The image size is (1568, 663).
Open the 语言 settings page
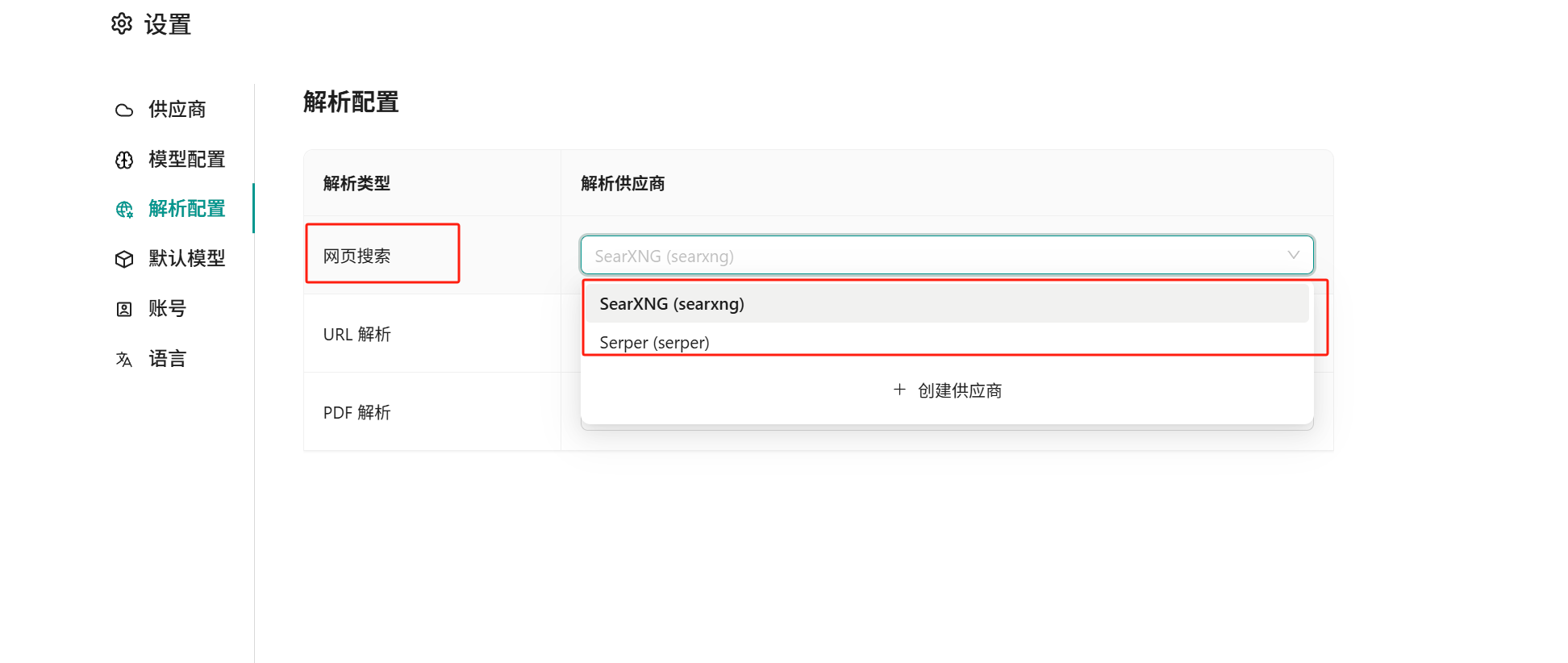point(167,359)
